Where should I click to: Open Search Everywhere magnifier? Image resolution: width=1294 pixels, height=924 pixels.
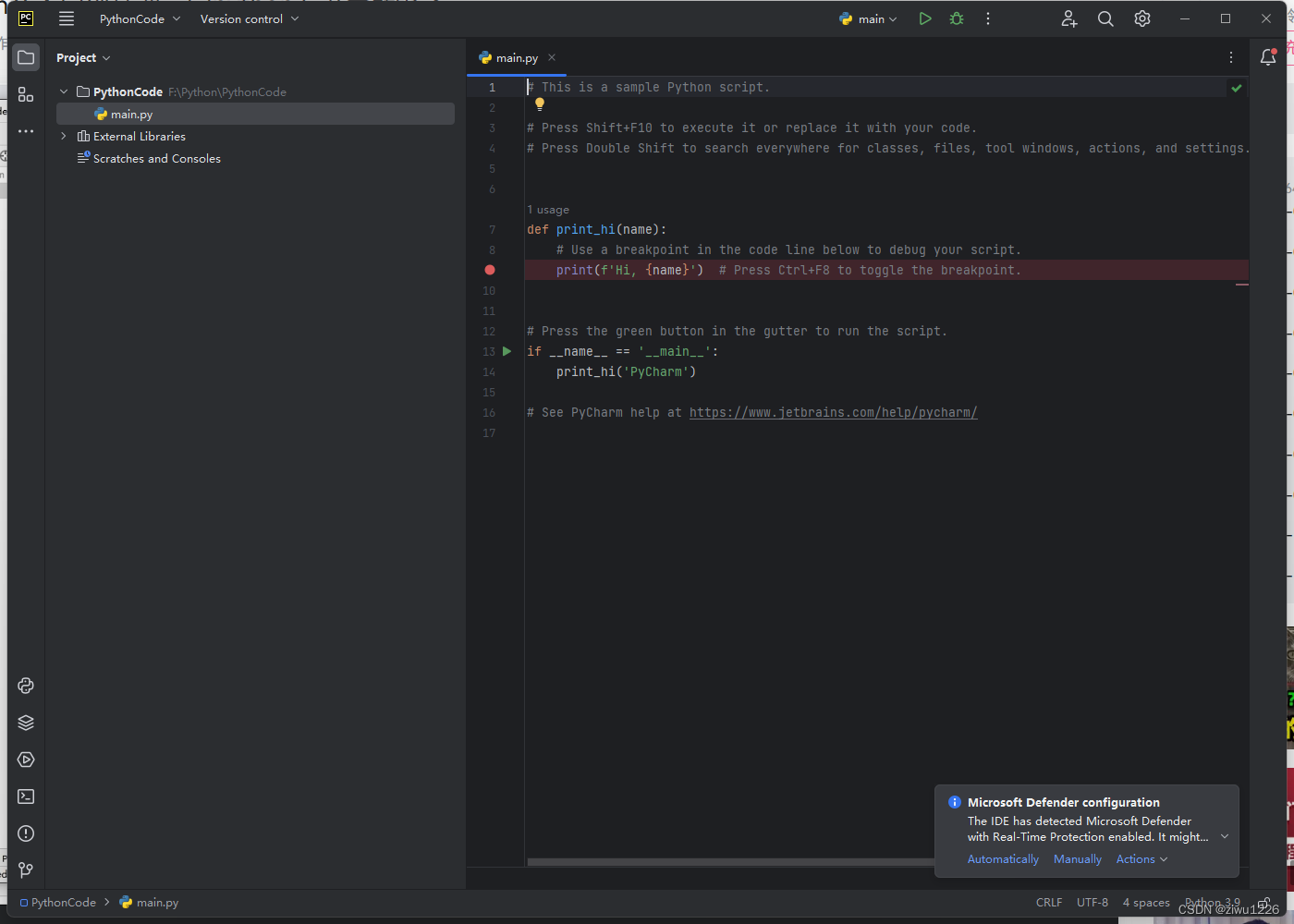(1105, 18)
